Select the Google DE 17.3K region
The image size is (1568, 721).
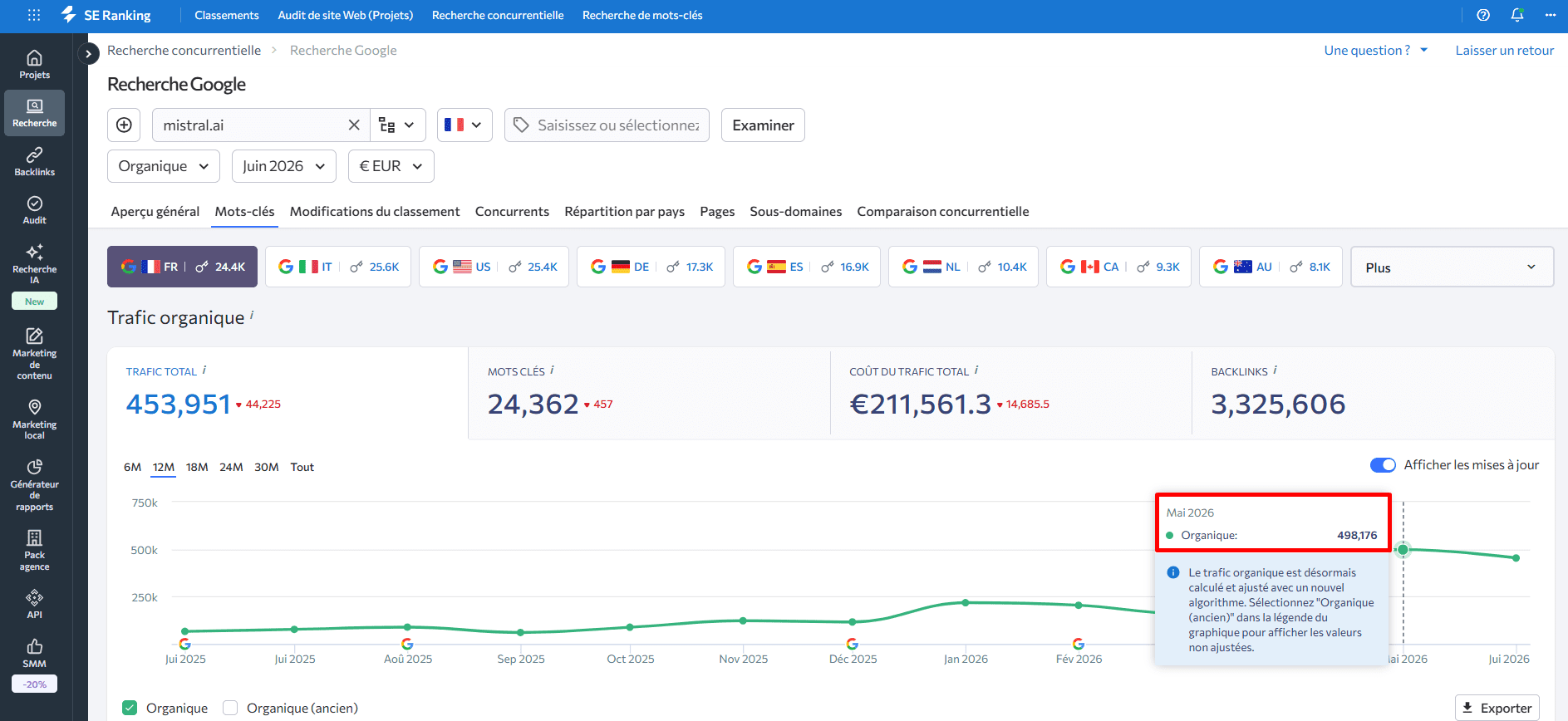(x=651, y=267)
